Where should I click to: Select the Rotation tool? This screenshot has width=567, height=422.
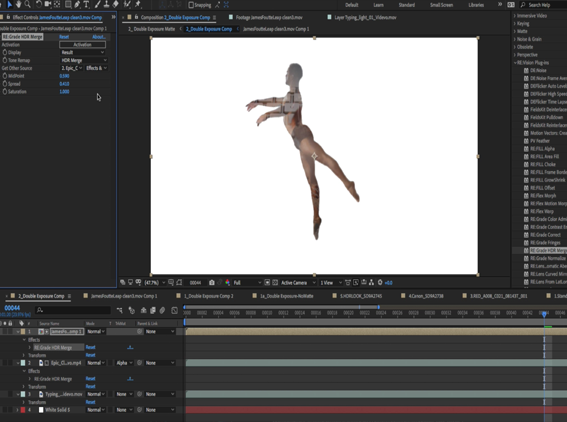click(x=39, y=4)
